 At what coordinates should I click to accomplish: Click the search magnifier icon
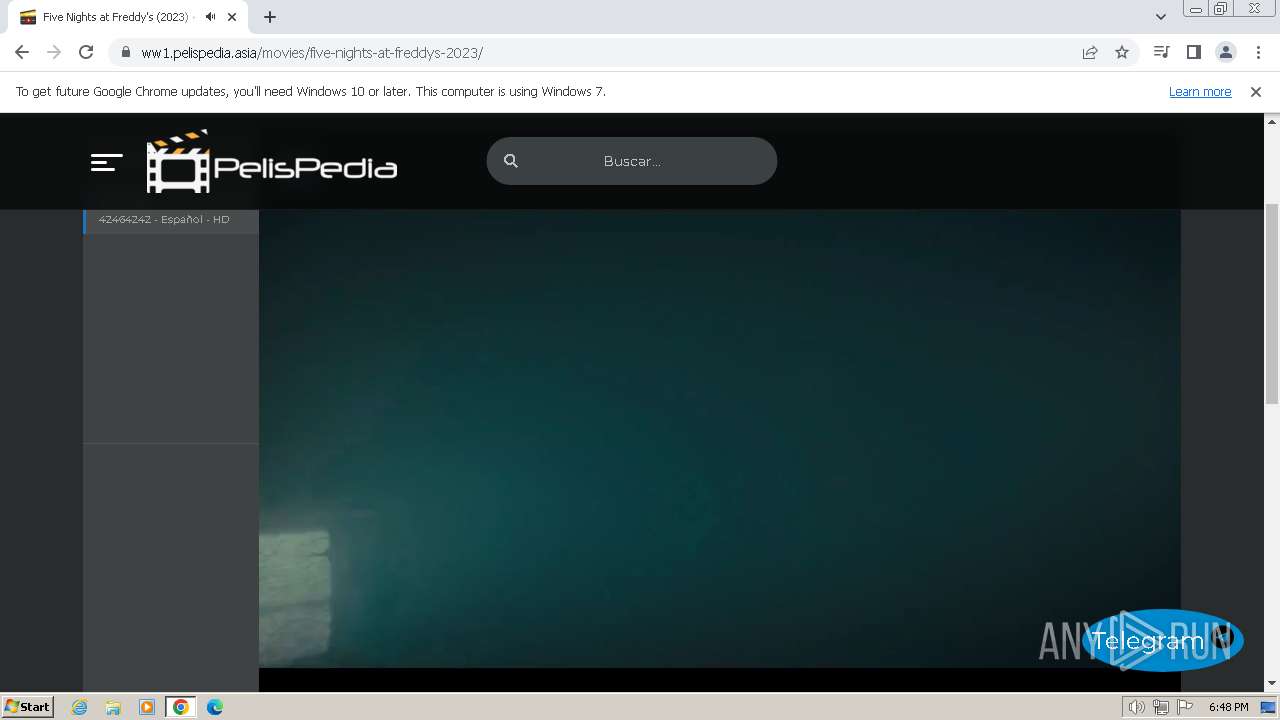point(511,161)
